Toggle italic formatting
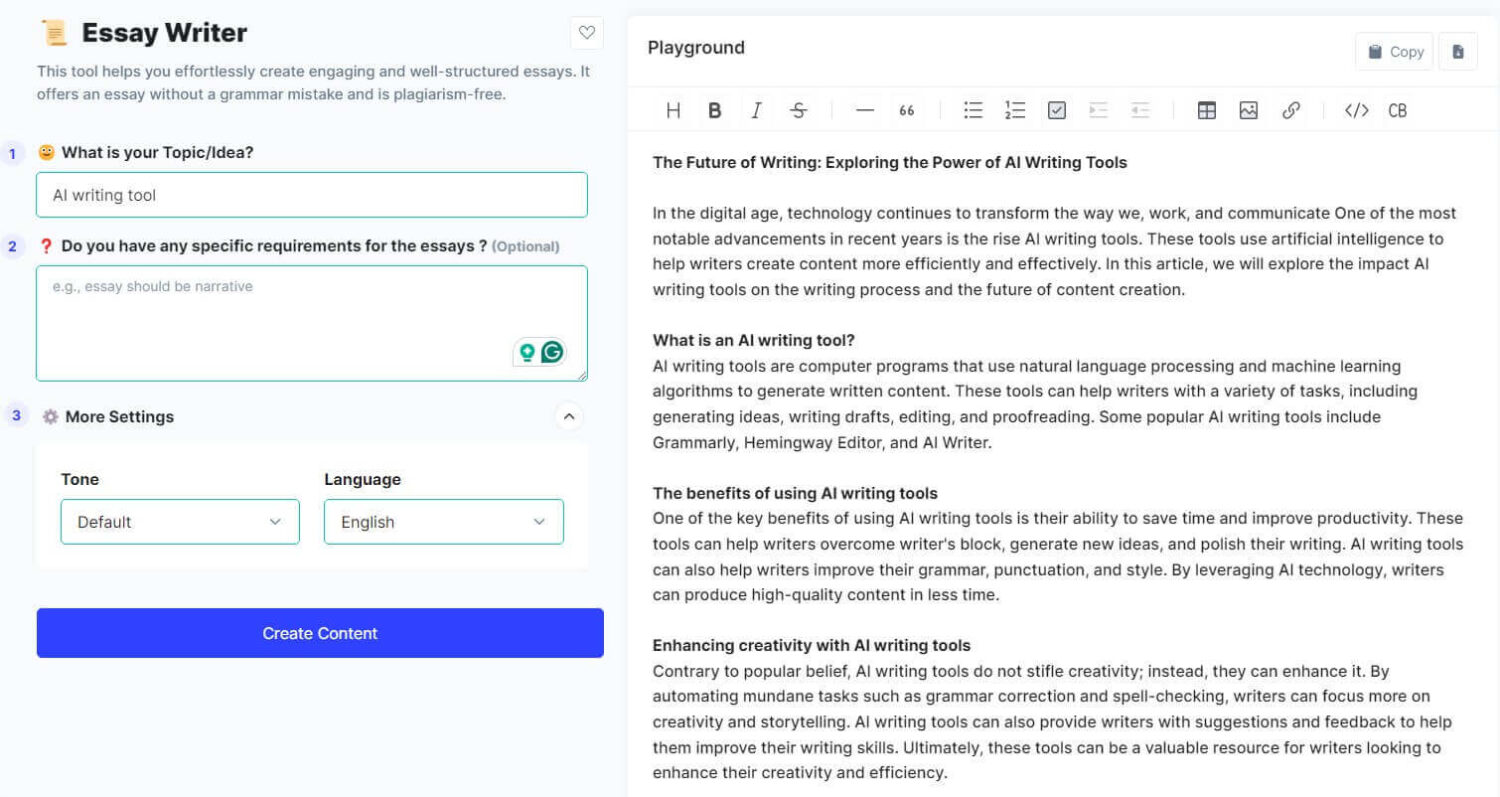The width and height of the screenshot is (1500, 797). point(756,111)
